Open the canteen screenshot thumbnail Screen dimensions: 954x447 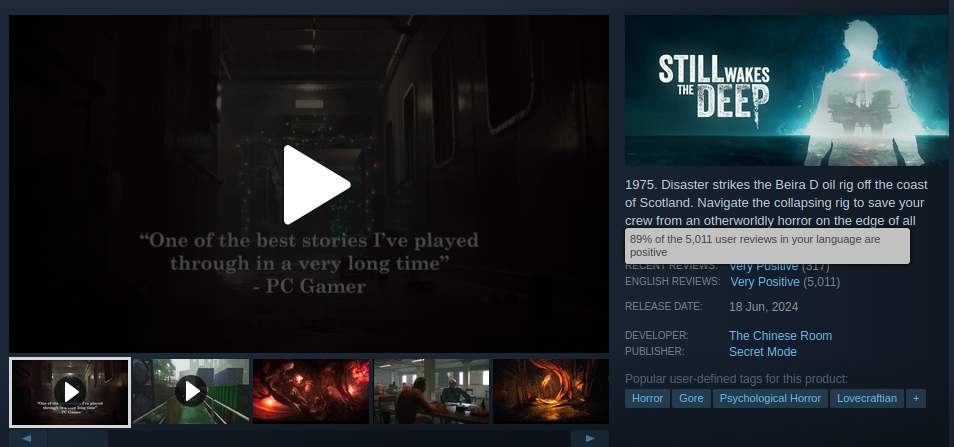click(431, 391)
